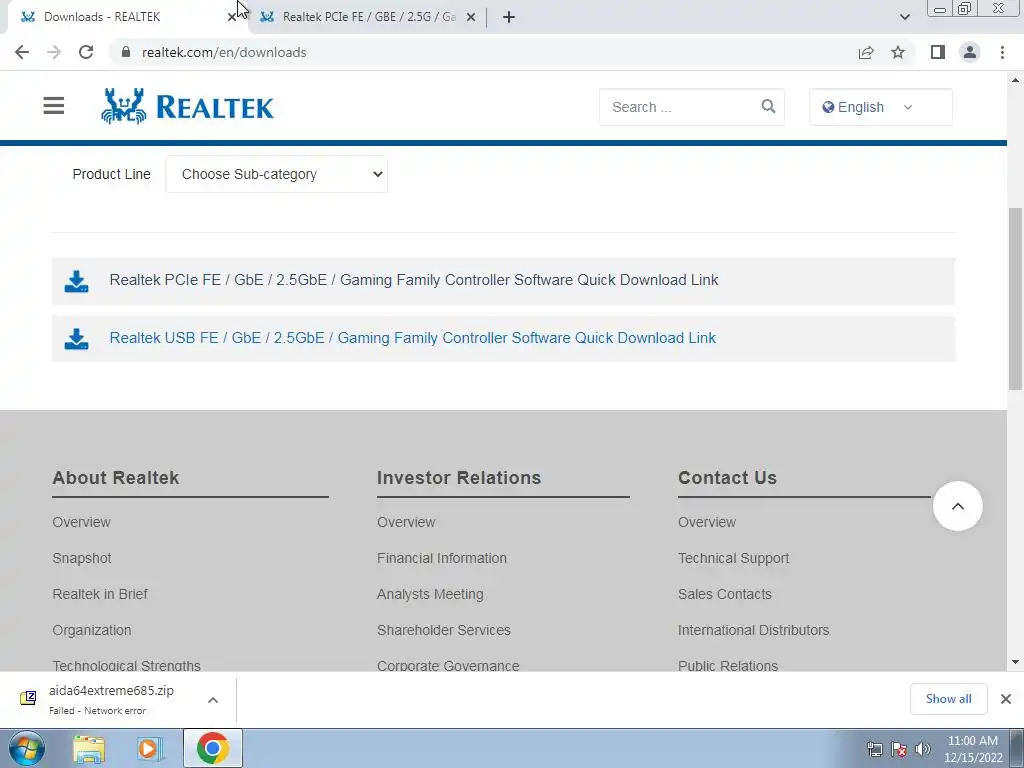This screenshot has width=1024, height=768.
Task: Click the download icon beside PCIe FE link
Action: coord(76,281)
